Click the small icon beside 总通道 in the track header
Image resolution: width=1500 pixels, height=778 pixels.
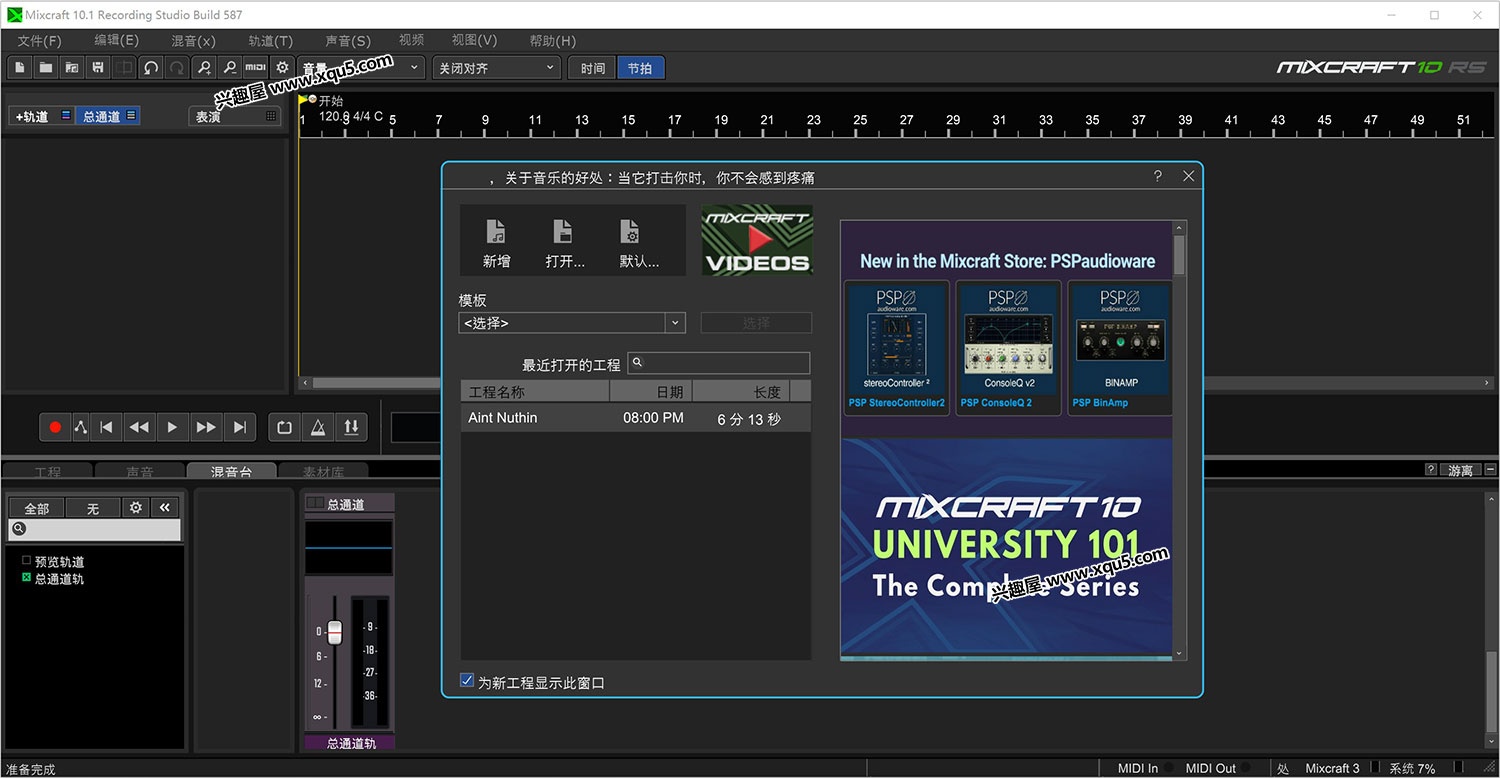[131, 116]
